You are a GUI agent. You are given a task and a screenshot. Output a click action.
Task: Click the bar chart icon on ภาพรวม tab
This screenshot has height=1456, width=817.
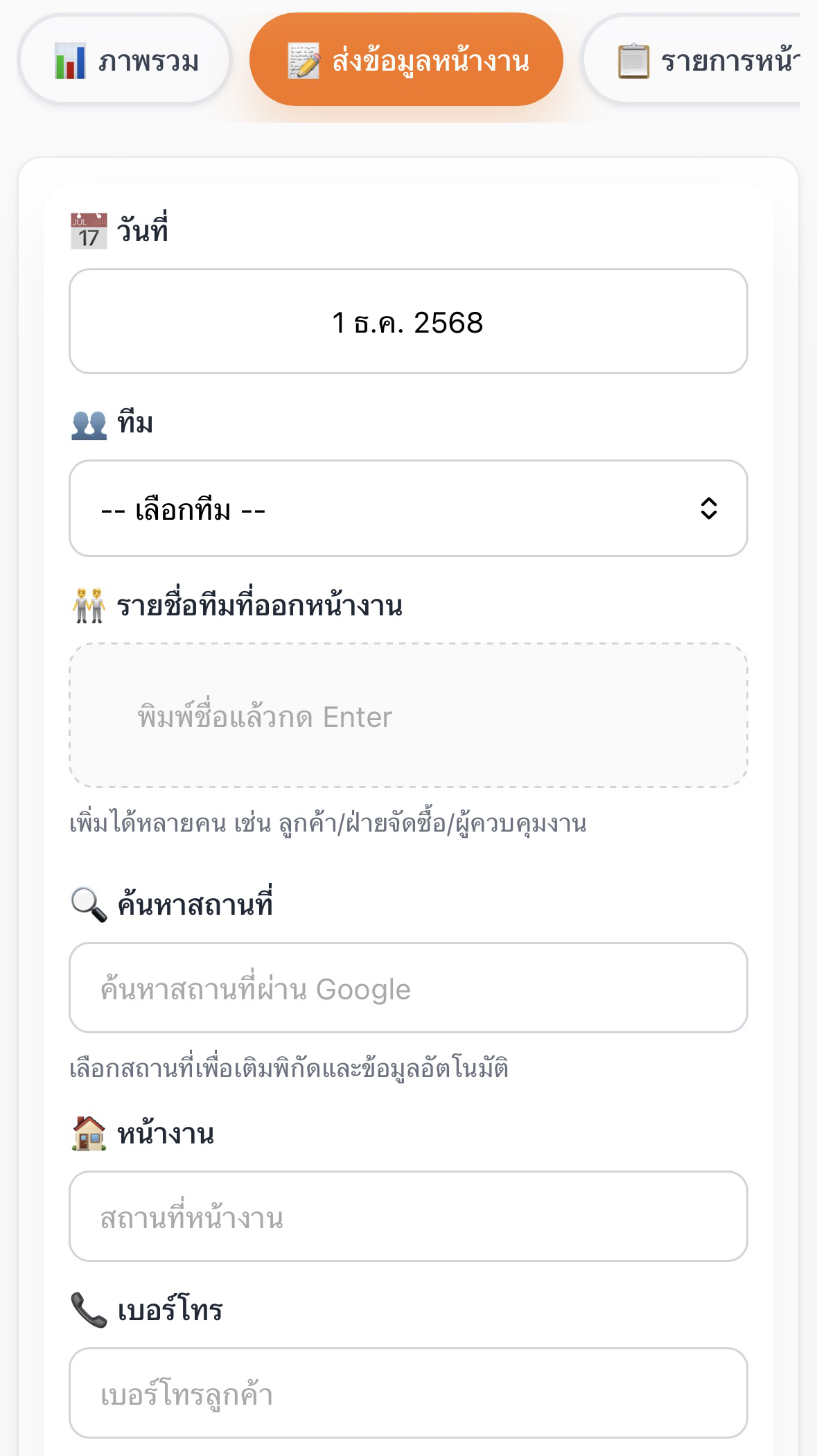coord(70,61)
